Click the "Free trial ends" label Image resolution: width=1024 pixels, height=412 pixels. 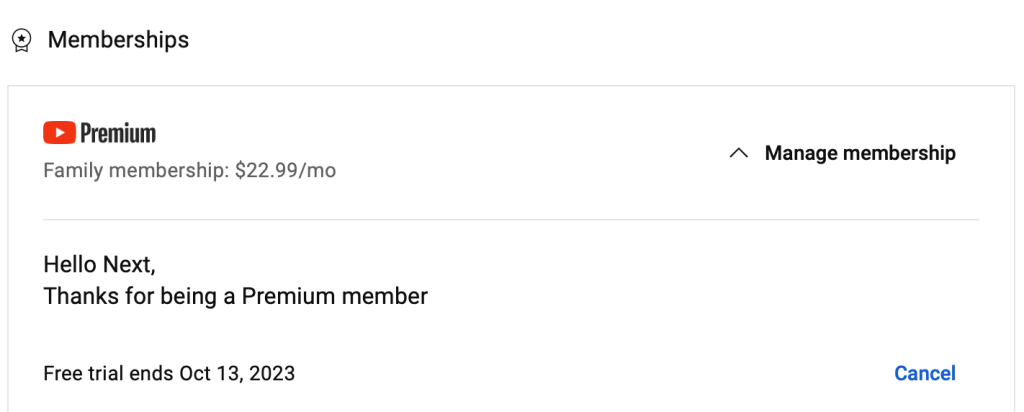(109, 374)
